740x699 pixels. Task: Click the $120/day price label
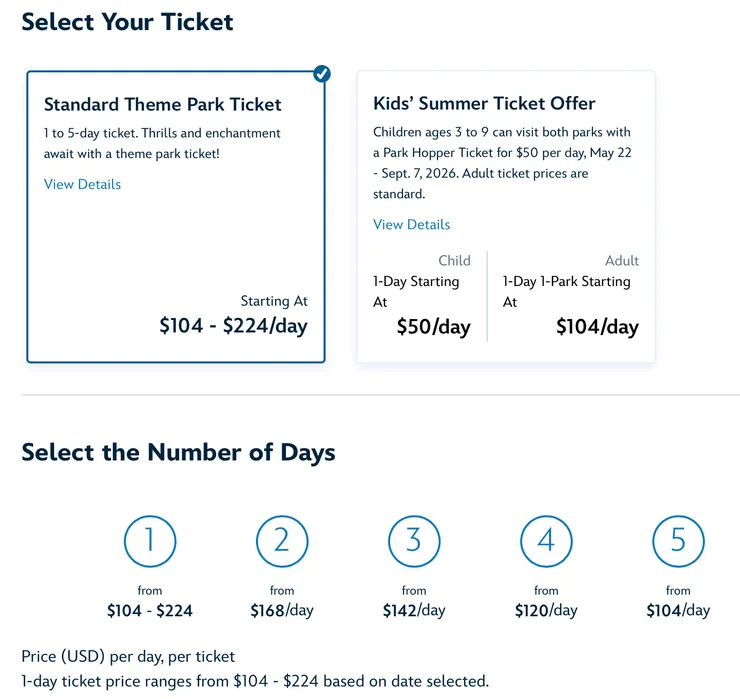pos(546,610)
